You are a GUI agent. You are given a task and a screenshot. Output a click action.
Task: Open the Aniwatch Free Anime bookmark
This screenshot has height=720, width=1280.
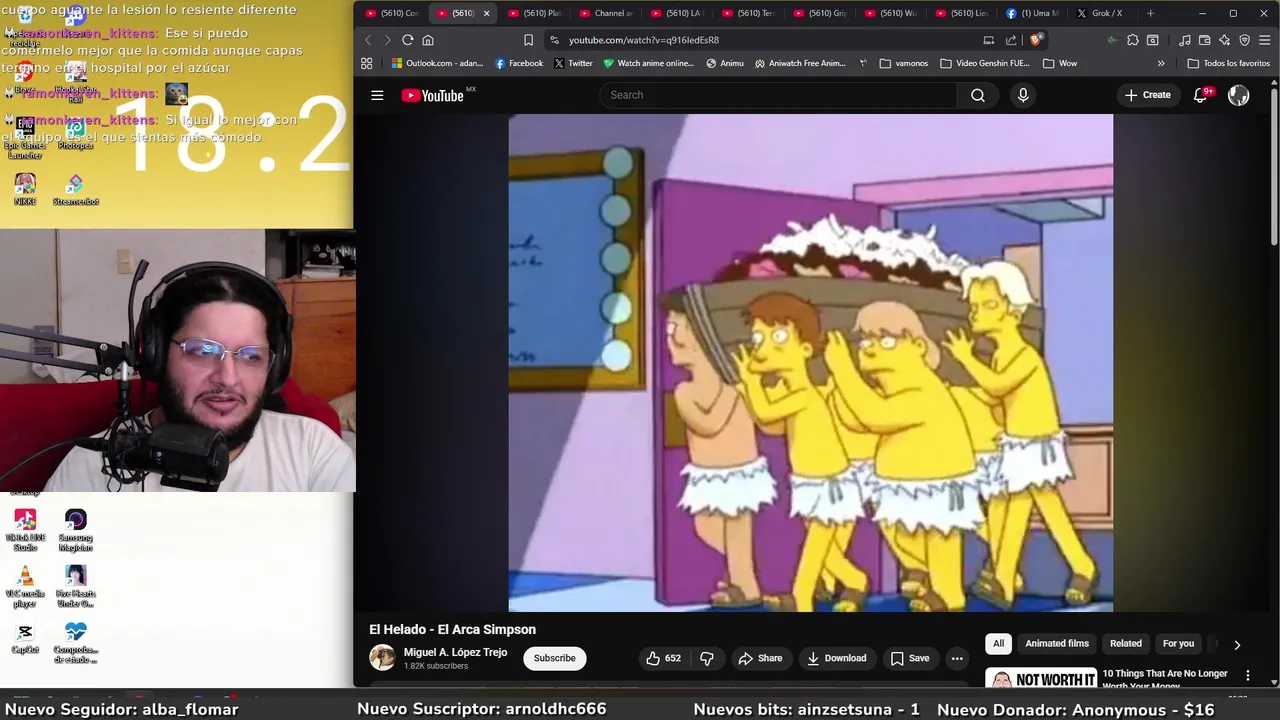tap(801, 63)
